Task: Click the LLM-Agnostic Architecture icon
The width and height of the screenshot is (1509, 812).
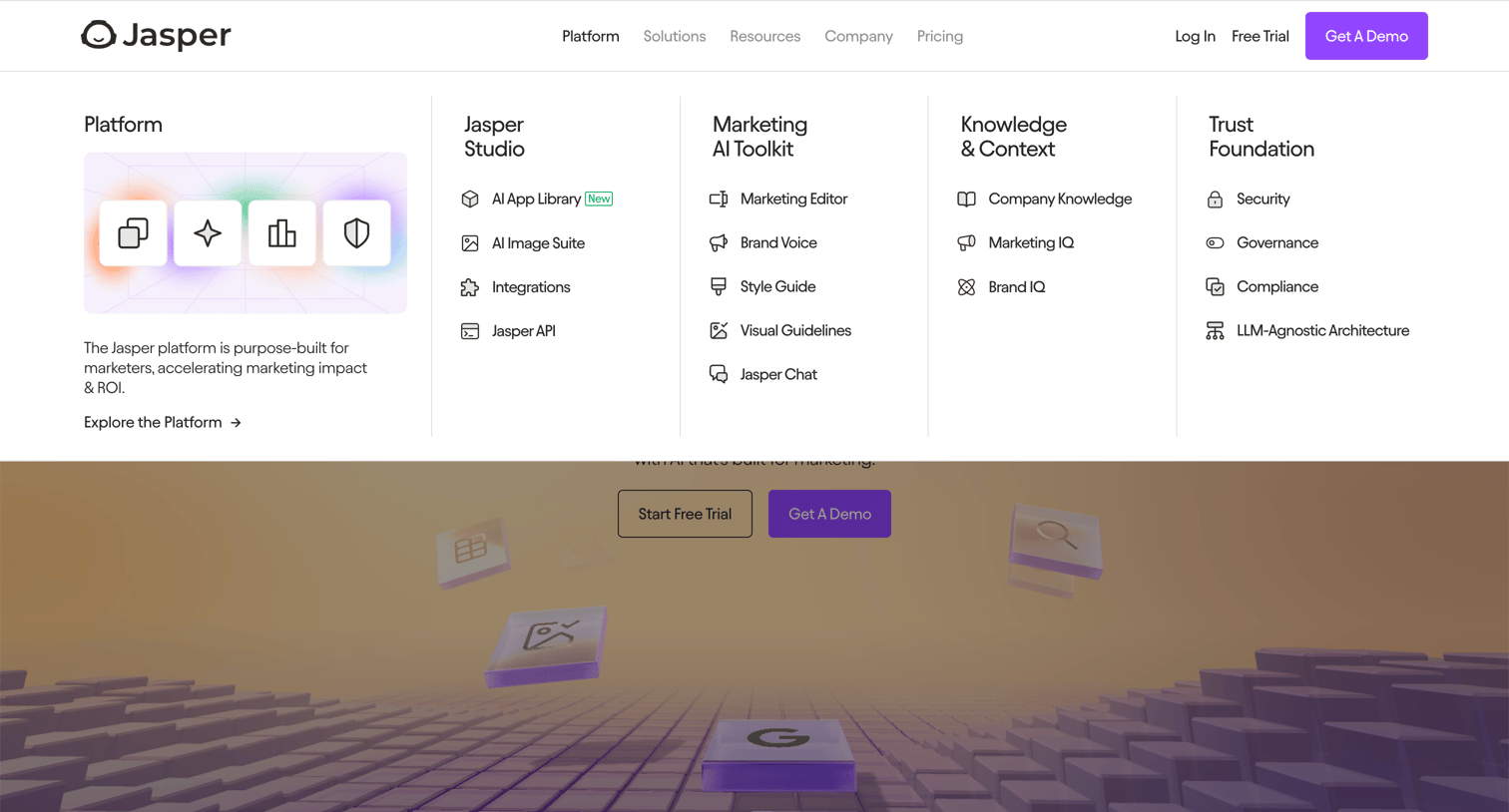Action: point(1215,330)
